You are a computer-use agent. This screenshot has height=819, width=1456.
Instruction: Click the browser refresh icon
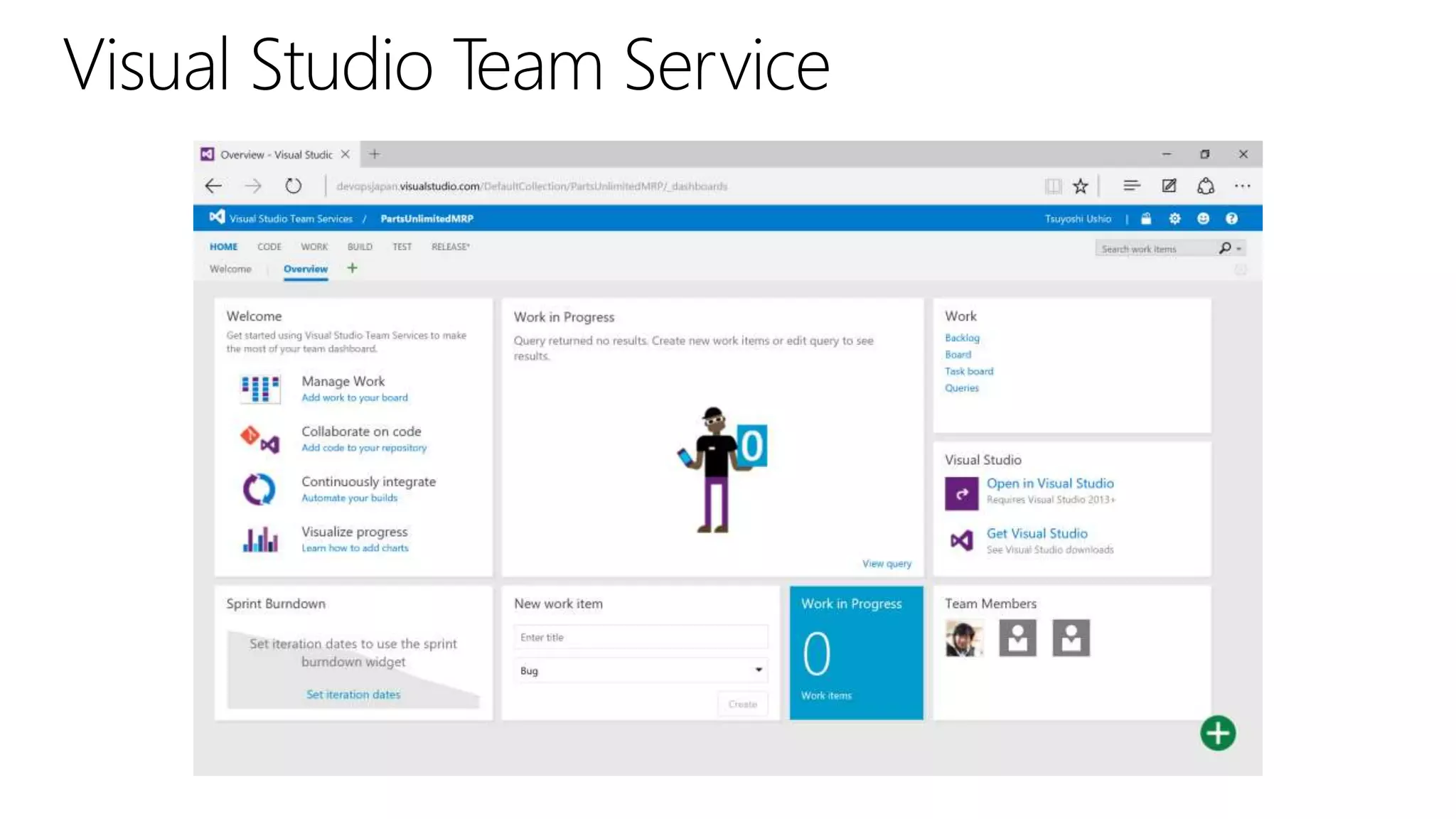click(x=293, y=186)
